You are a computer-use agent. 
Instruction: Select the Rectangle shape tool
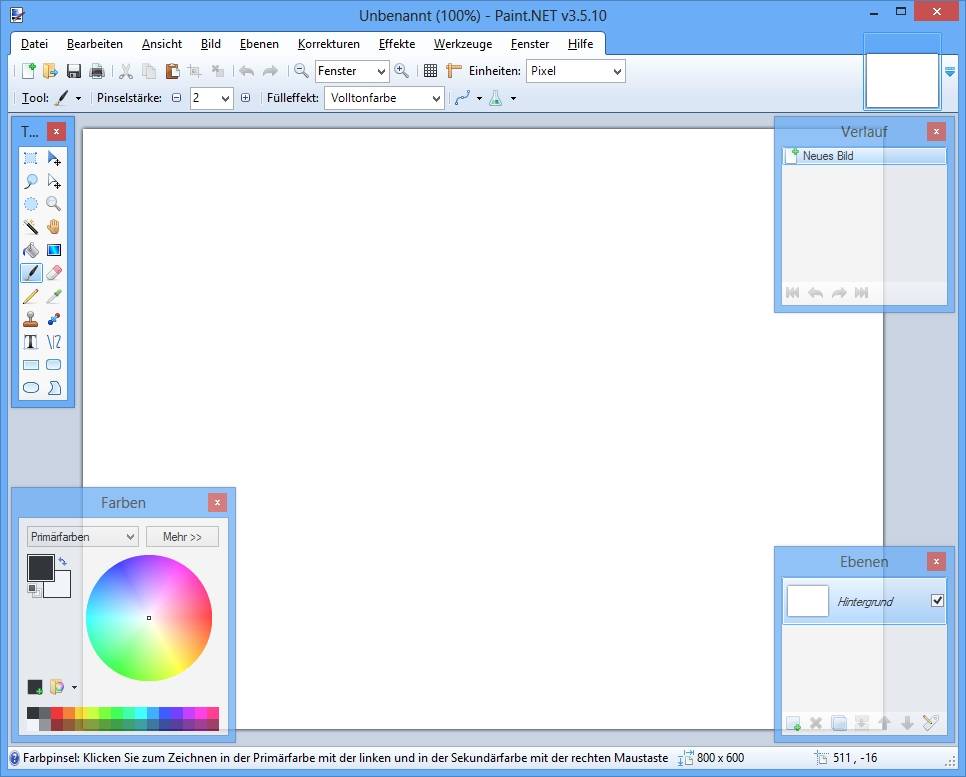click(x=31, y=364)
